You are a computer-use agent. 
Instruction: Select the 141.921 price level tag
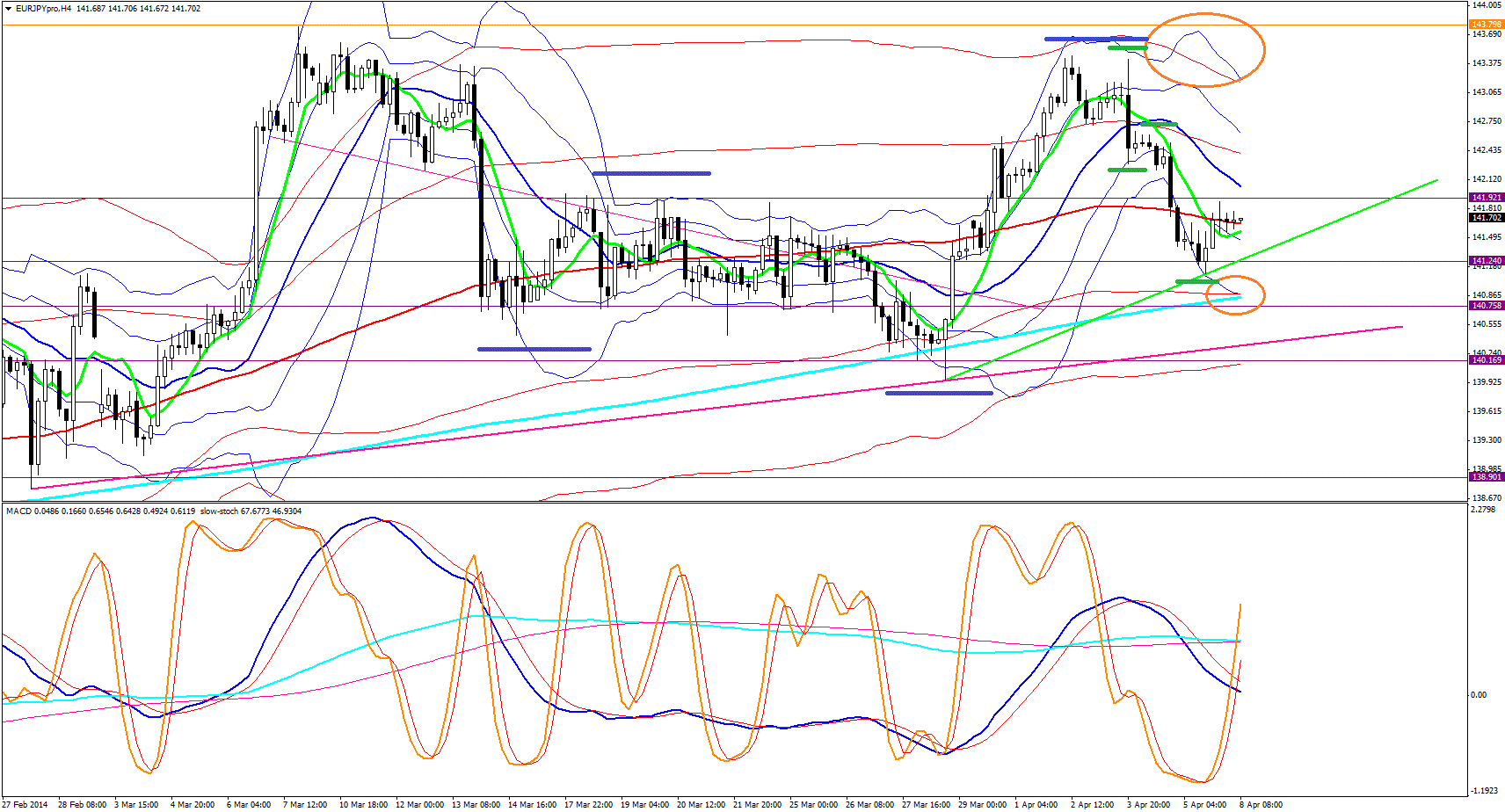point(1486,198)
